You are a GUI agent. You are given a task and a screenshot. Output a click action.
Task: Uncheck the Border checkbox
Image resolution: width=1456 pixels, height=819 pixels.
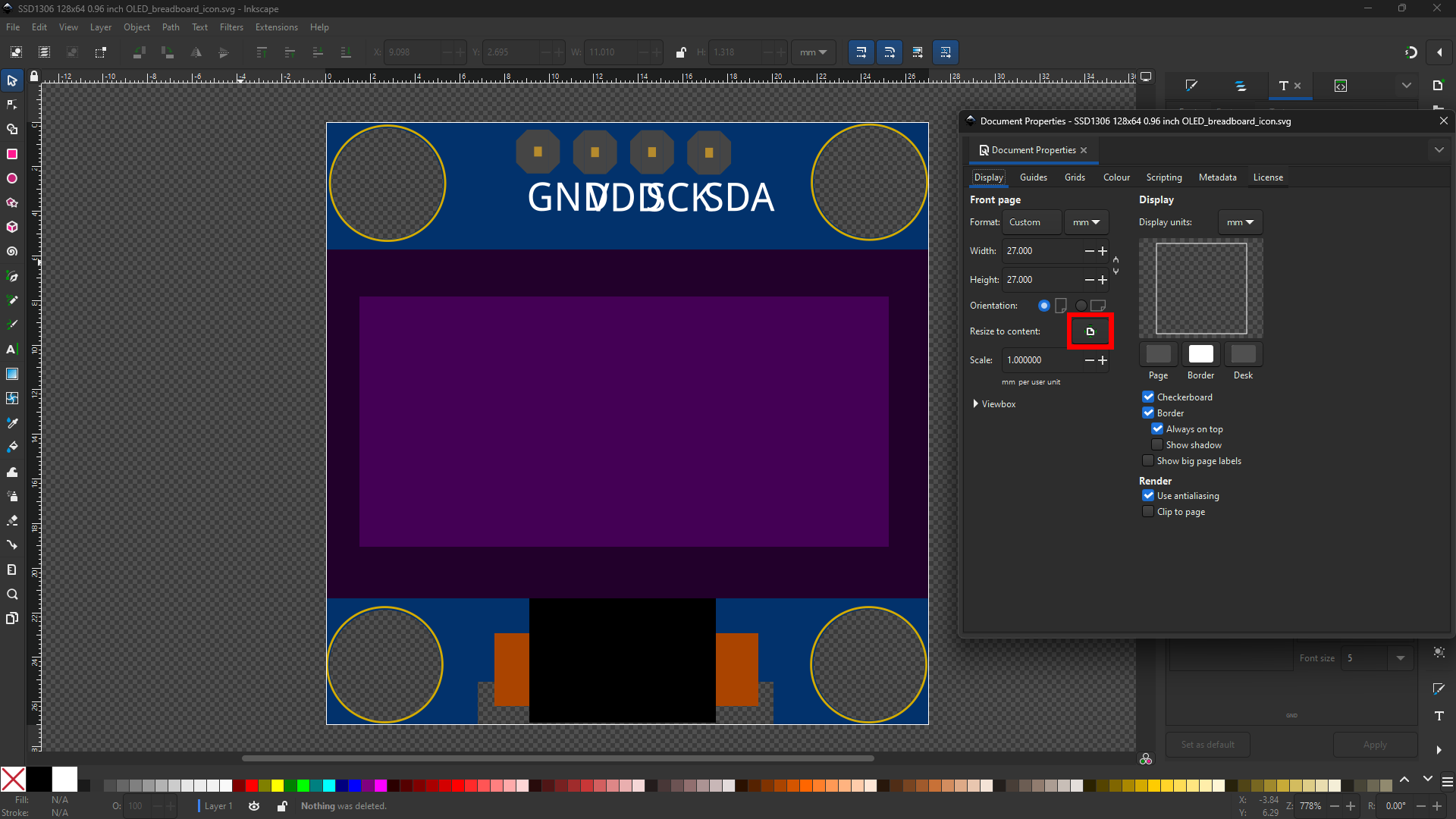pos(1148,413)
